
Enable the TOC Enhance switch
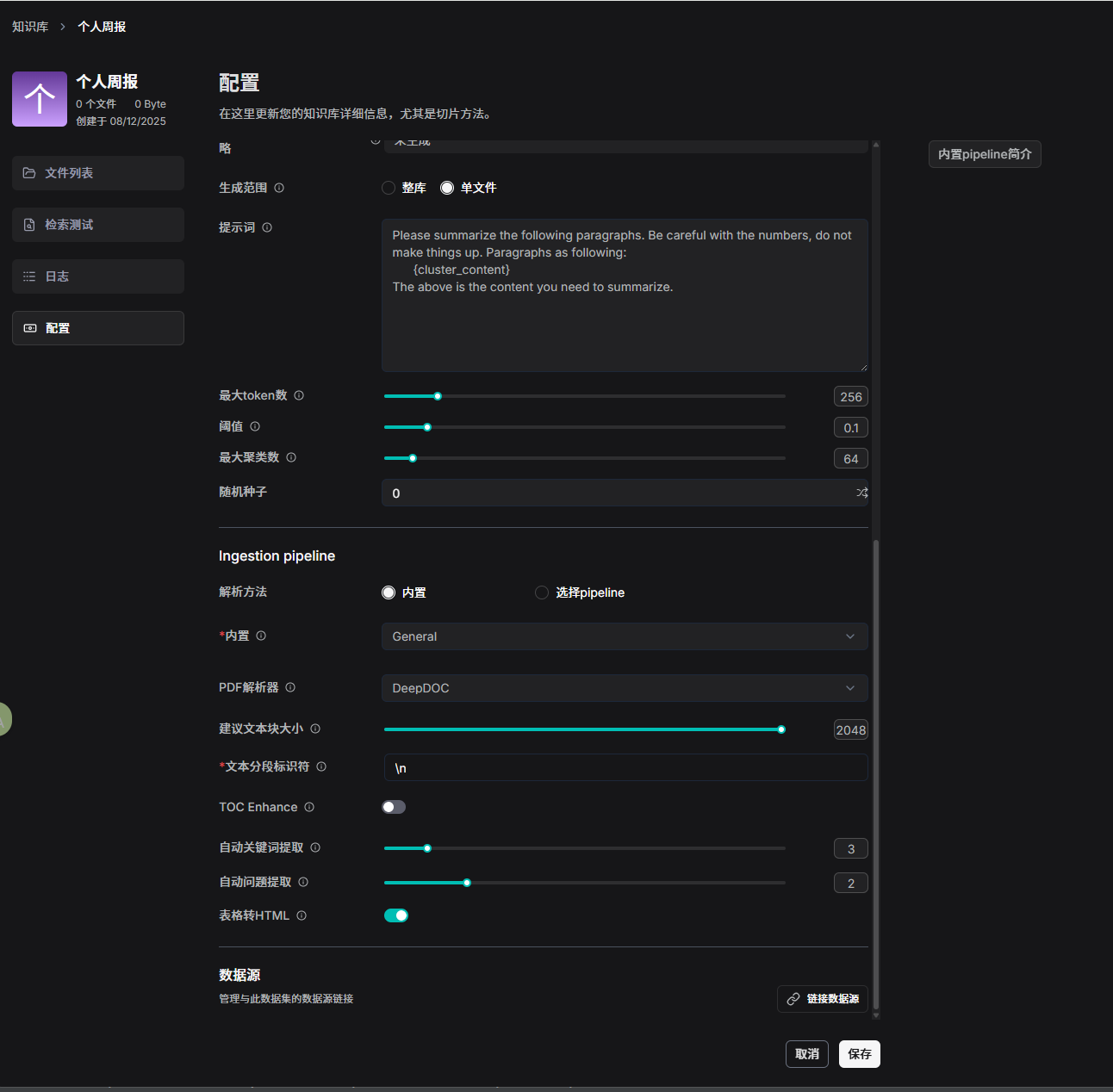click(394, 807)
